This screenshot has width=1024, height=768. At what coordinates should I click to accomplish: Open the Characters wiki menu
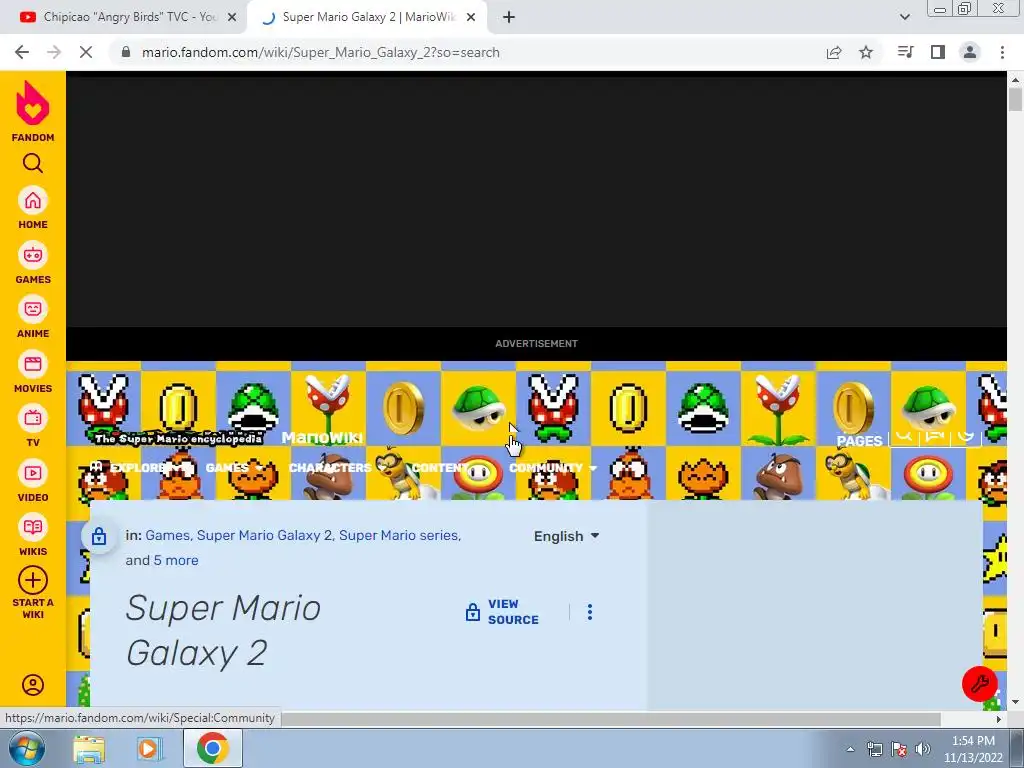coord(337,468)
